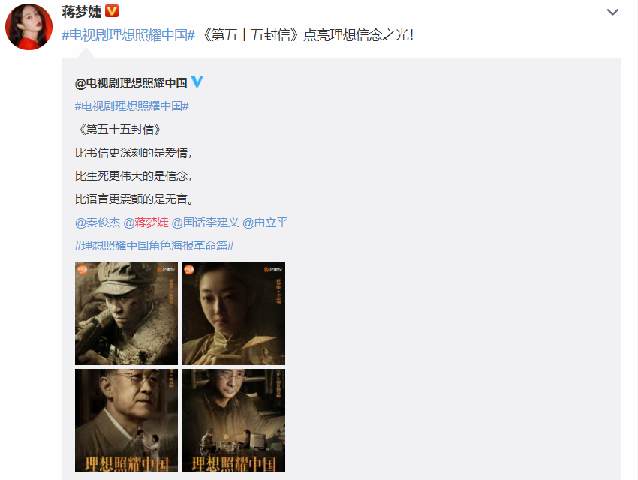Viewport: 638px width, 480px height.
Task: Open the last @ mention ending the line
Action: (x=264, y=223)
